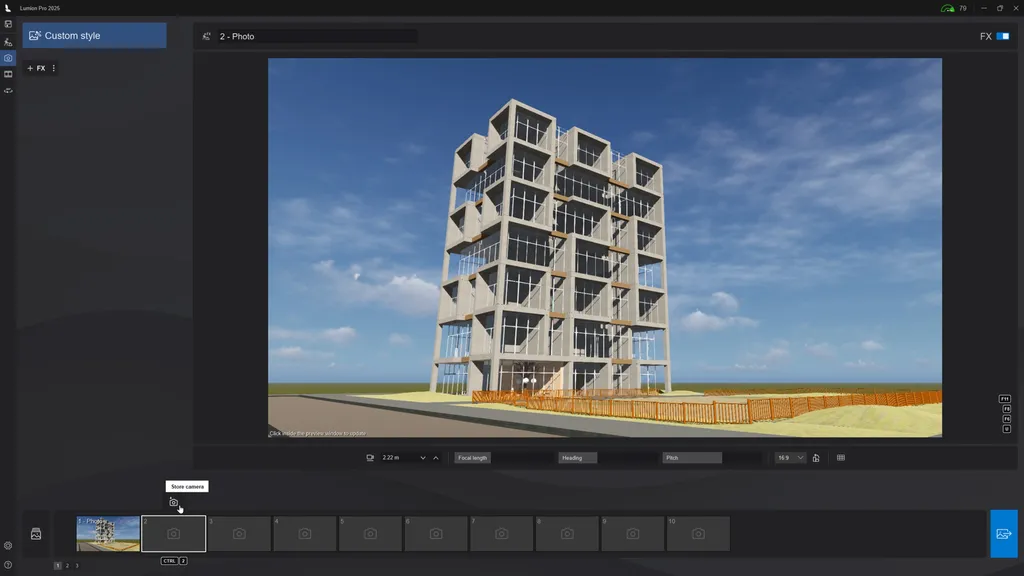This screenshot has width=1024, height=576.
Task: Open the three-dot menu next to + FX
Action: pos(56,68)
